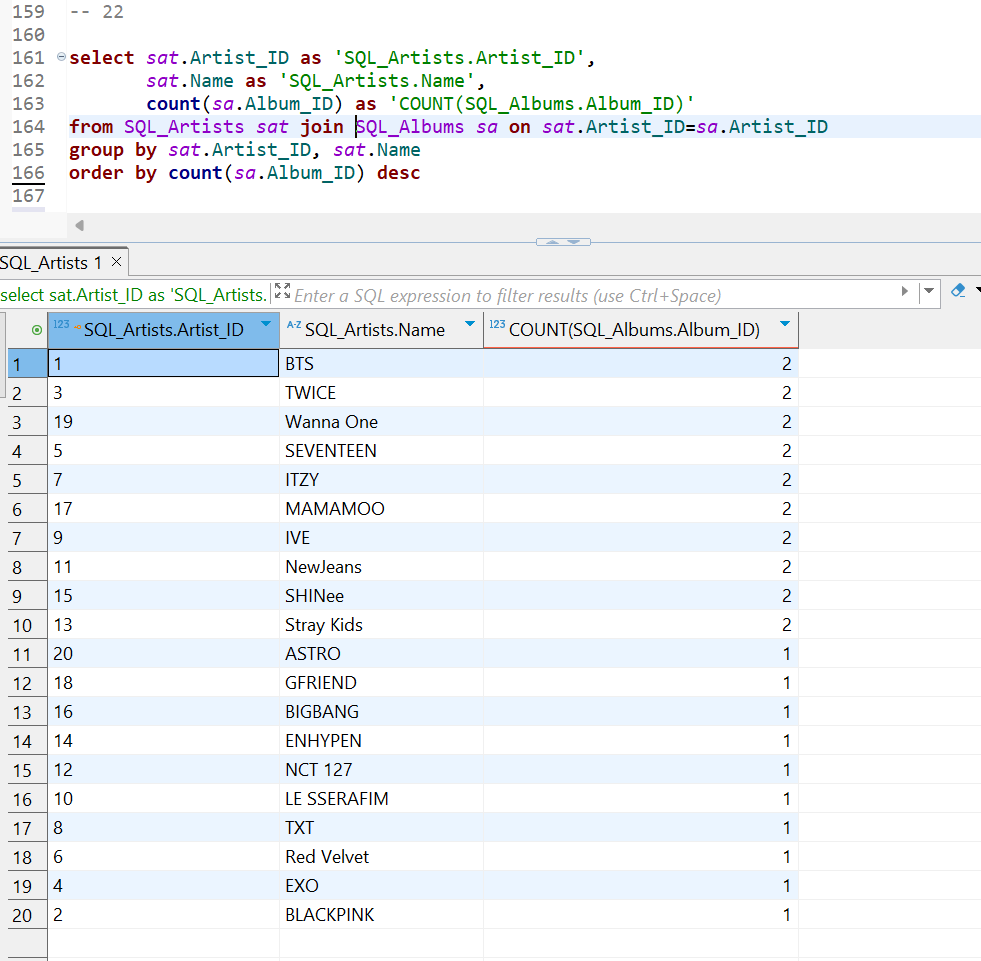The image size is (981, 961).
Task: Open the COUNT column filter dropdown
Action: 785,323
